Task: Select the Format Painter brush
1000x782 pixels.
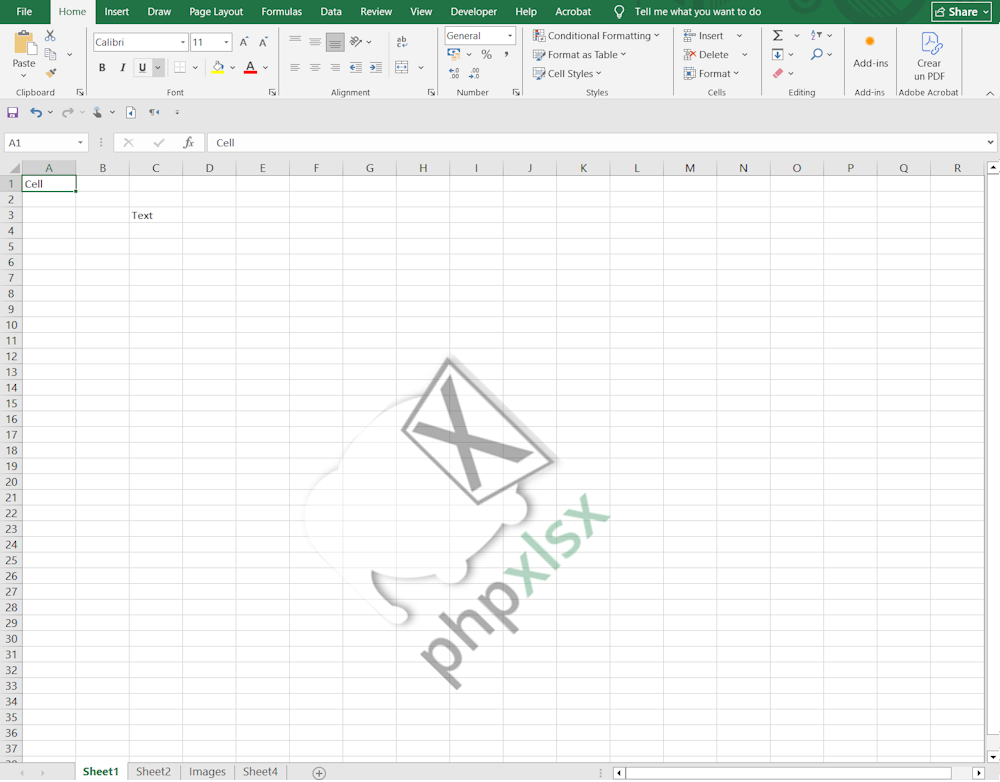Action: coord(51,73)
